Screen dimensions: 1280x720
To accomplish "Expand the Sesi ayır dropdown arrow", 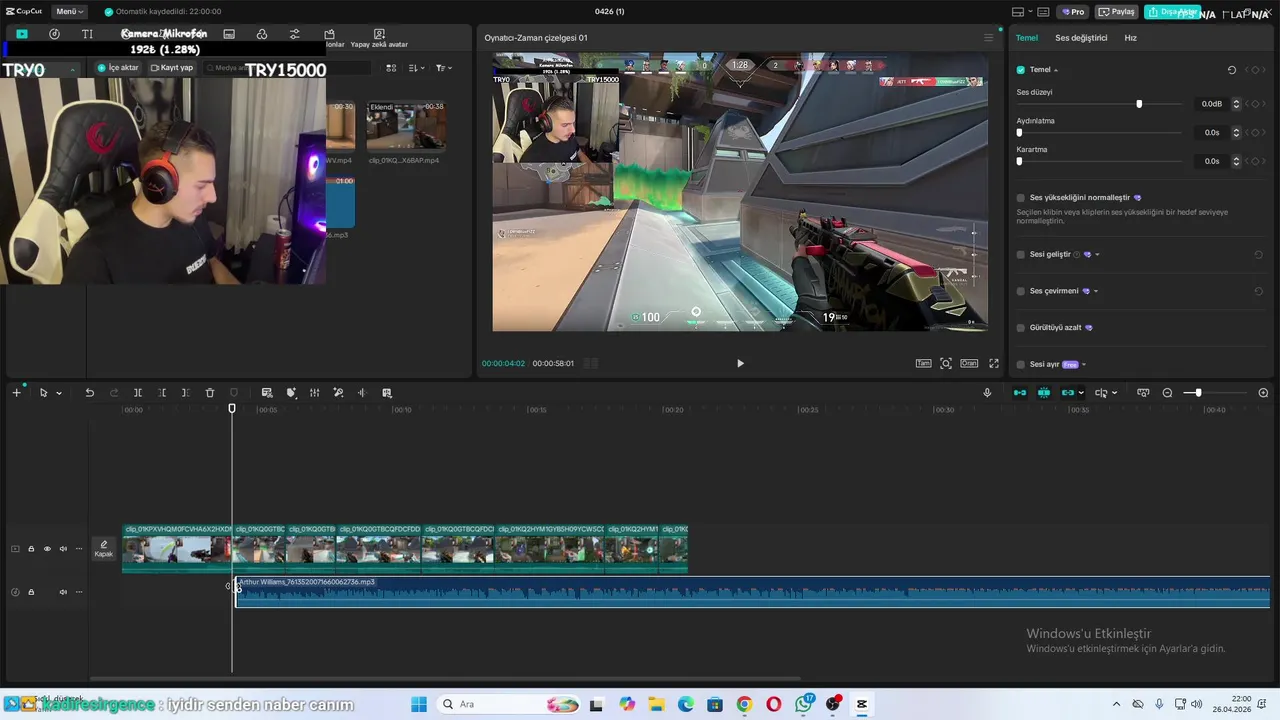I will 1084,365.
